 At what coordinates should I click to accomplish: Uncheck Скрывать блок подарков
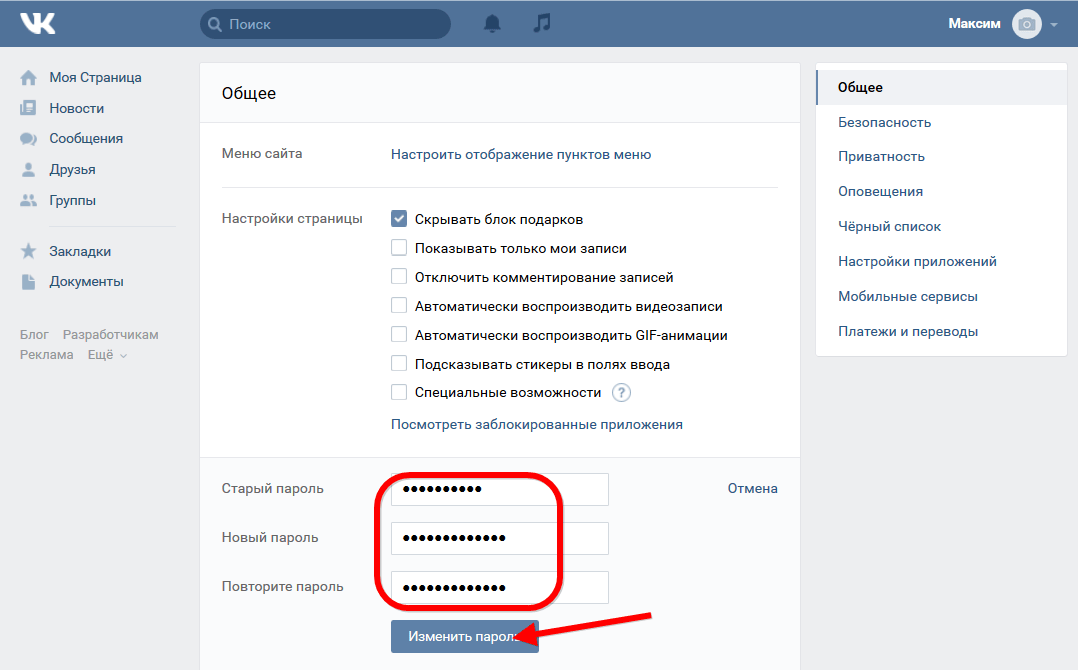[399, 219]
